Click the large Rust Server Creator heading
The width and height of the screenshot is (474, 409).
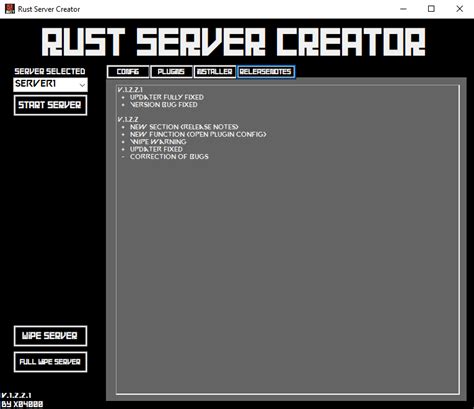click(x=234, y=42)
